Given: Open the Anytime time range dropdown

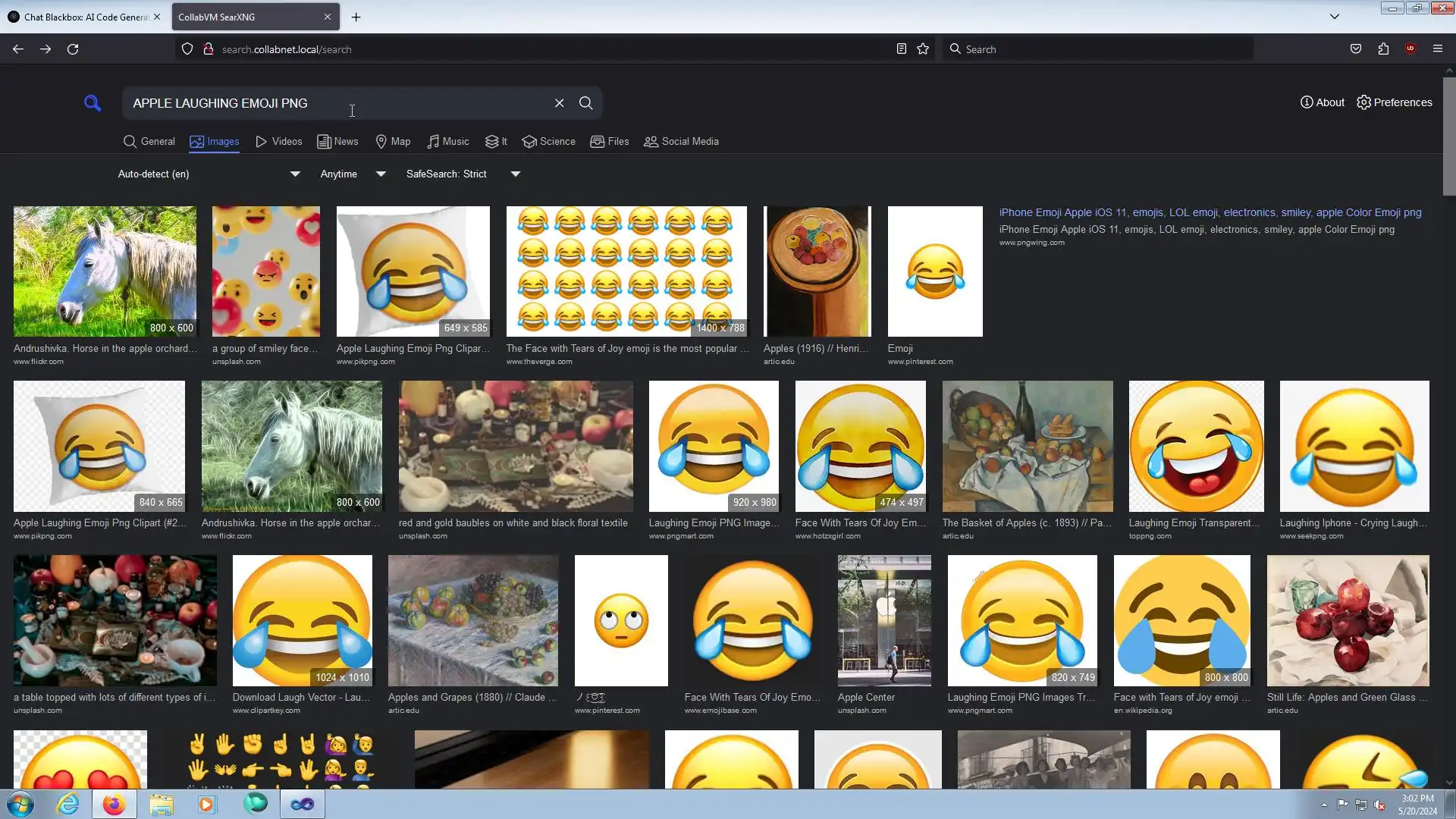Looking at the screenshot, I should click(x=381, y=174).
